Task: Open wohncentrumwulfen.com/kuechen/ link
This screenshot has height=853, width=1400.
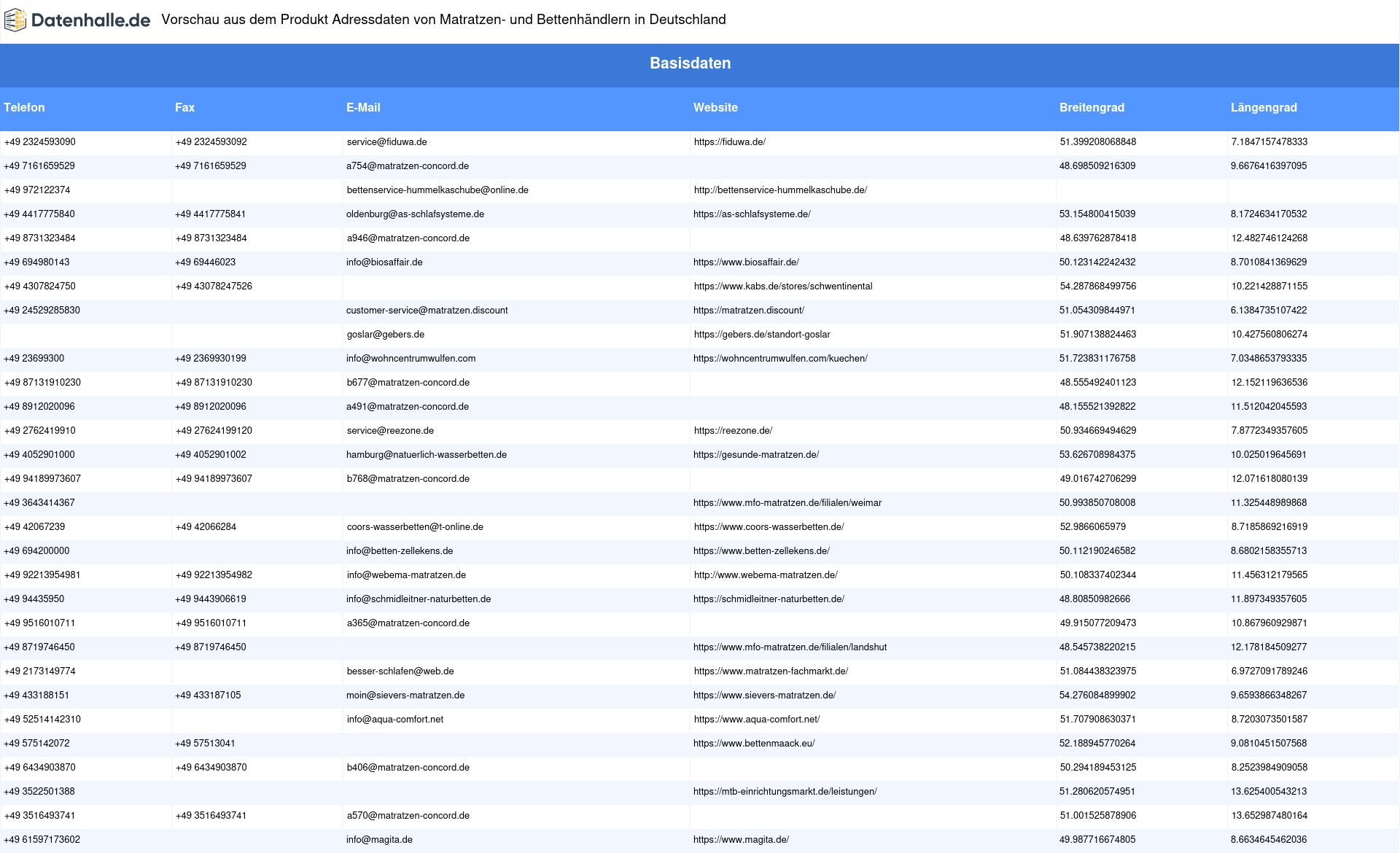Action: 780,359
